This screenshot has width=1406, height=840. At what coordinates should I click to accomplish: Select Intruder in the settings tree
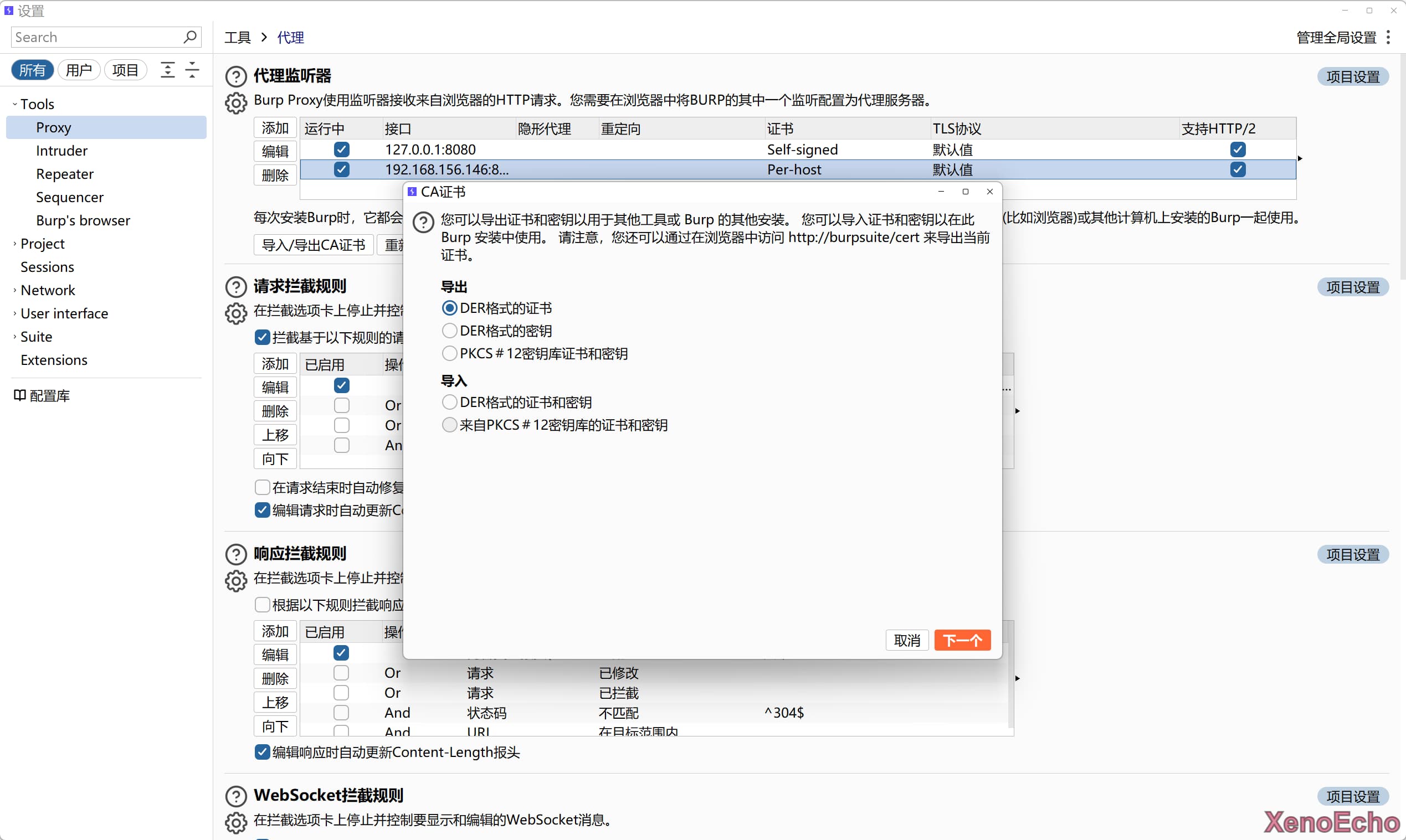point(61,151)
